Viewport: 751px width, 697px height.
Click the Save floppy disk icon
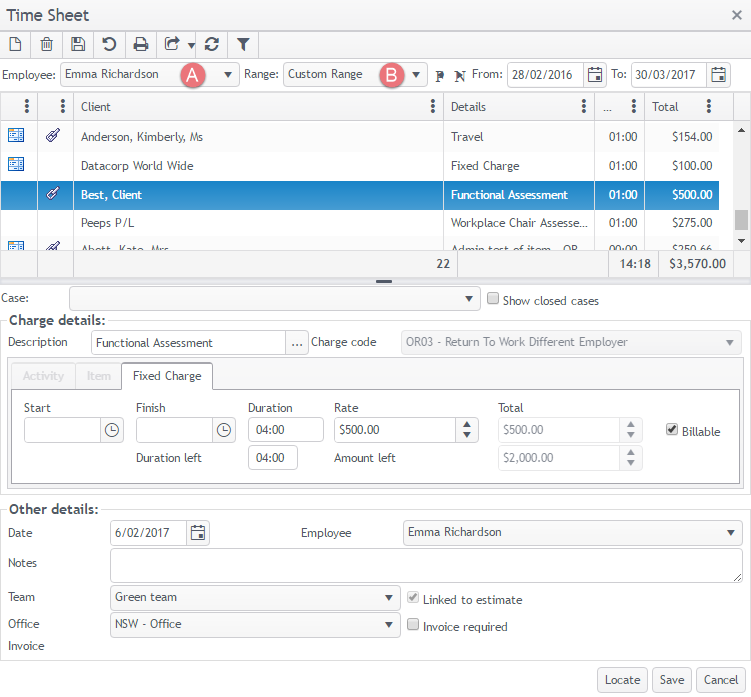[78, 44]
